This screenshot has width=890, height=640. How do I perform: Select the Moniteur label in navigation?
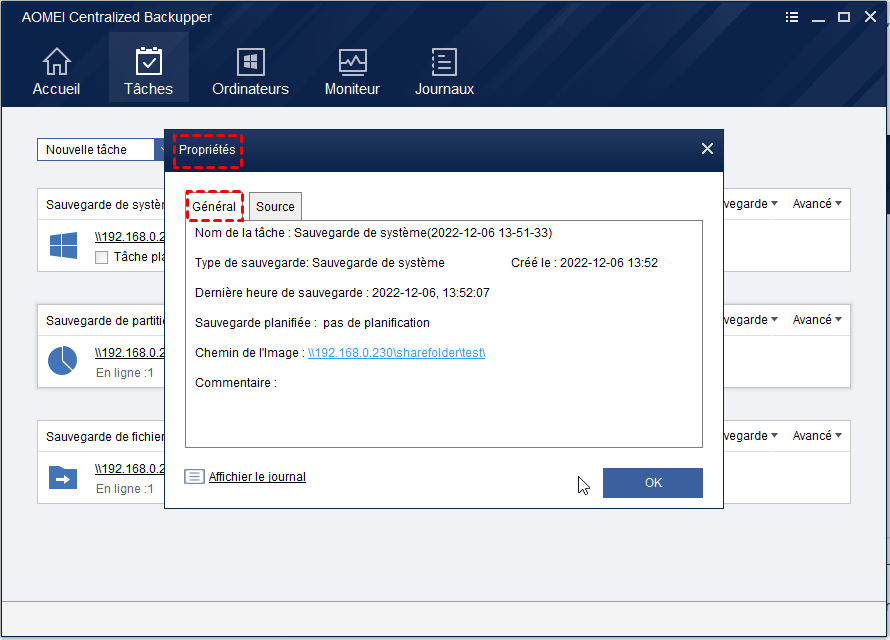(x=352, y=89)
